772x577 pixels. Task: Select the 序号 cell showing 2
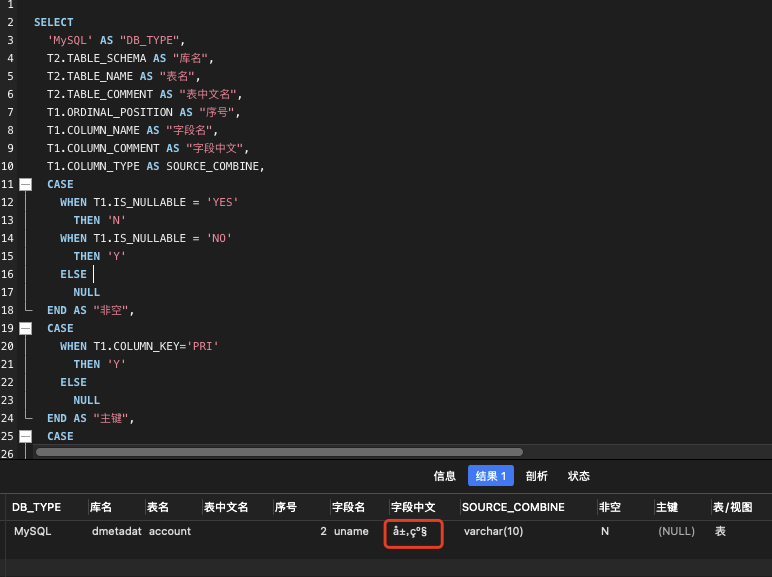(x=323, y=531)
